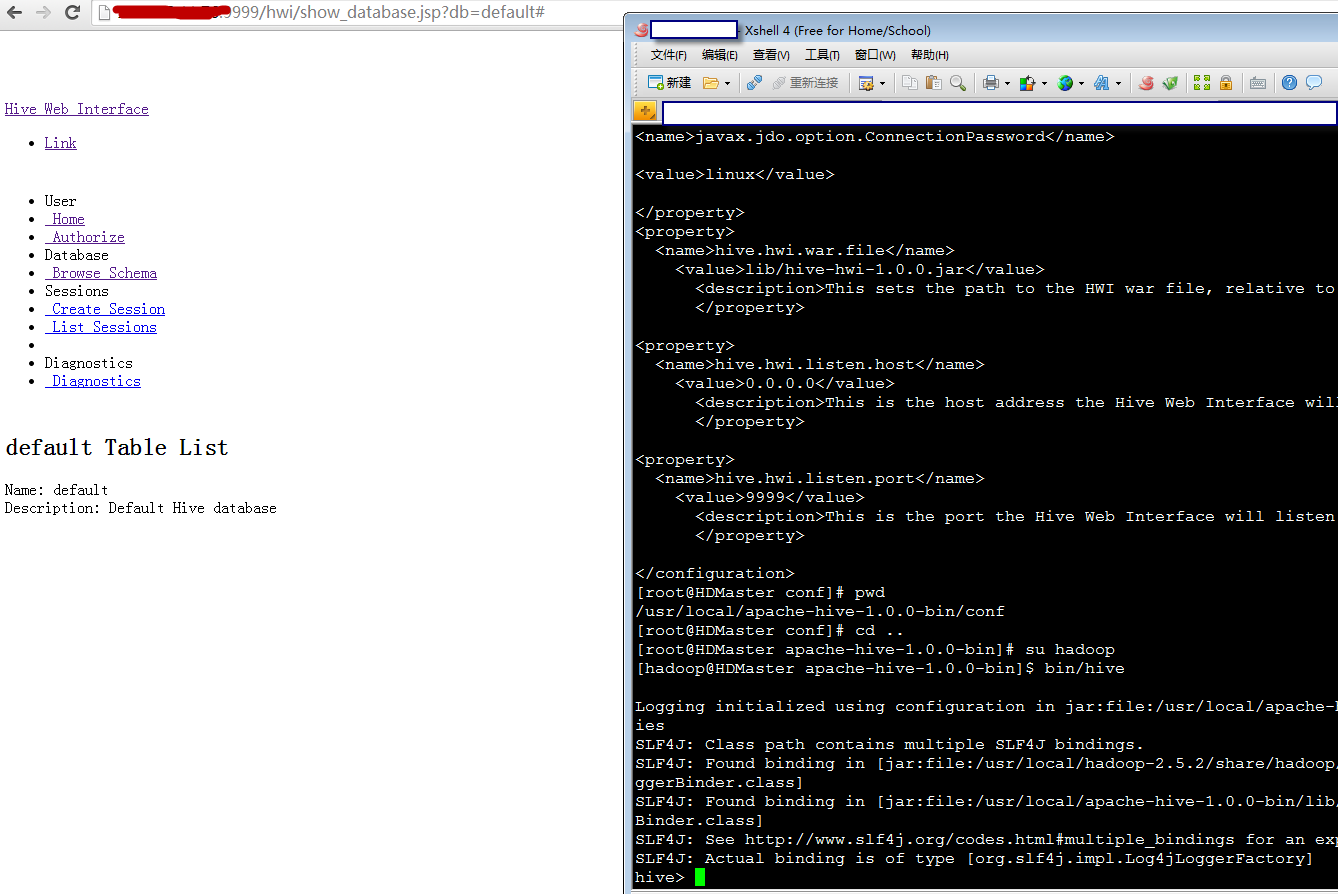Open the Diagnostics link
This screenshot has width=1338, height=894.
[x=93, y=381]
